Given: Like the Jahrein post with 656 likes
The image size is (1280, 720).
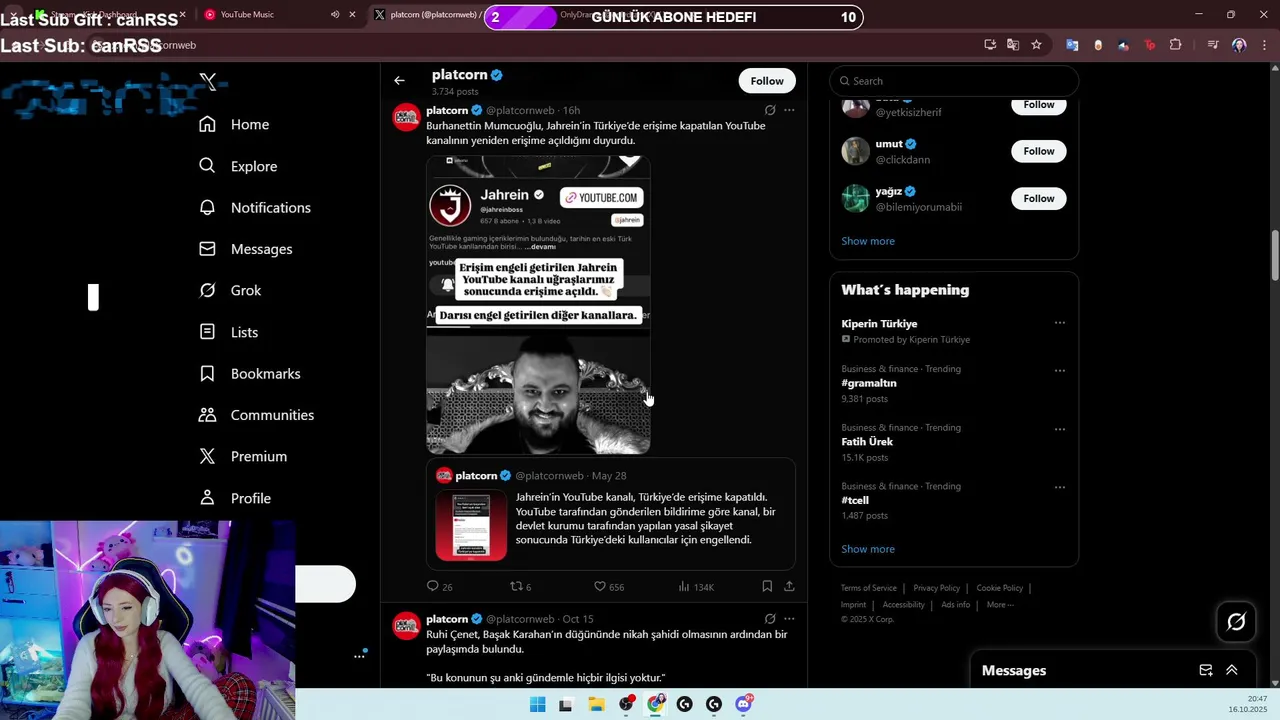Looking at the screenshot, I should 609,587.
